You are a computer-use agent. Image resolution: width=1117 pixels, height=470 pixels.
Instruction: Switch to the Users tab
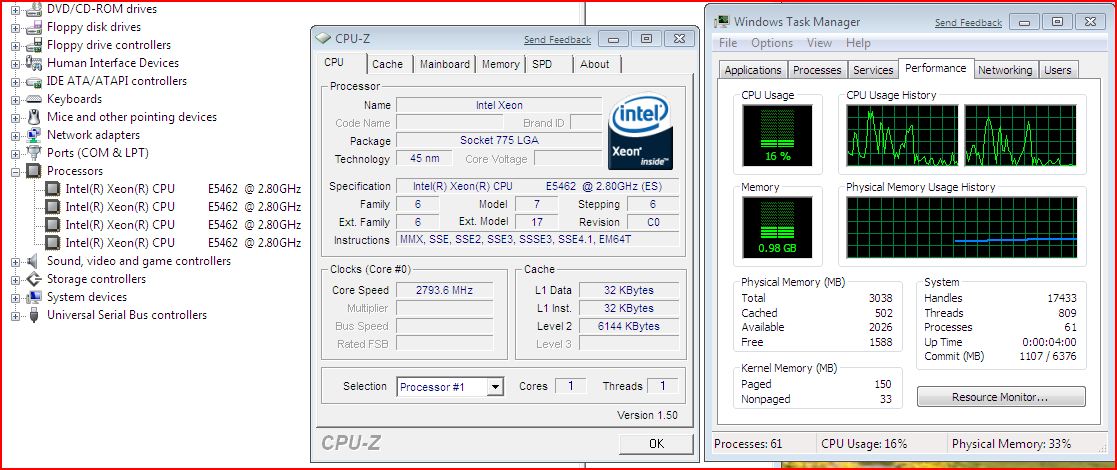(x=1058, y=70)
